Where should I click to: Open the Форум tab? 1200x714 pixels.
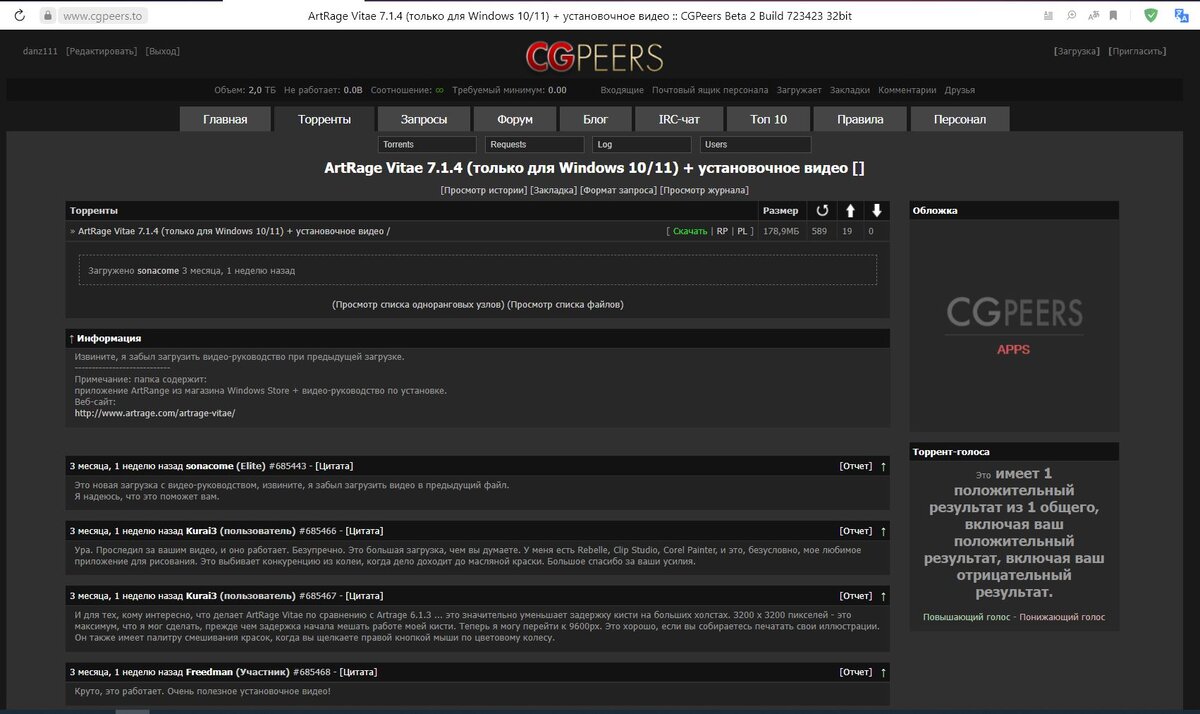point(514,119)
